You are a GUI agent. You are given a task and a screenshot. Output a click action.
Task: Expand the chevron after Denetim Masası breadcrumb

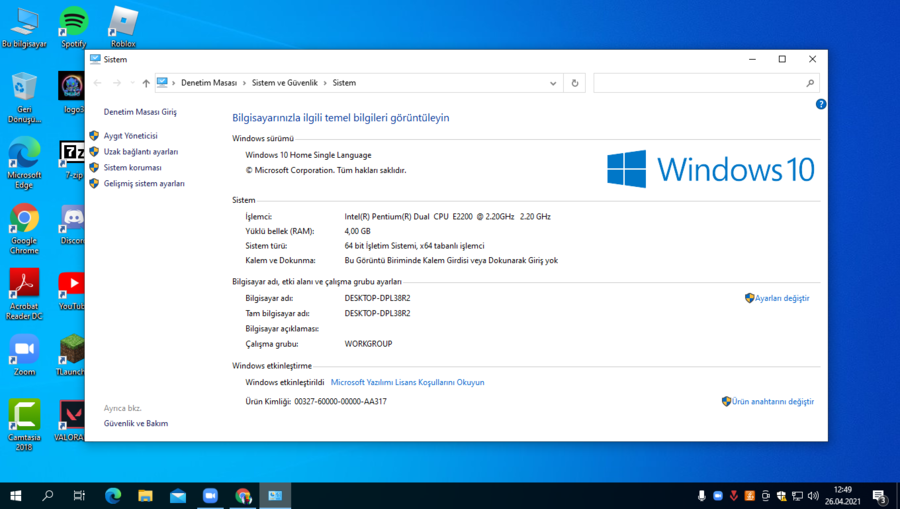[x=244, y=83]
